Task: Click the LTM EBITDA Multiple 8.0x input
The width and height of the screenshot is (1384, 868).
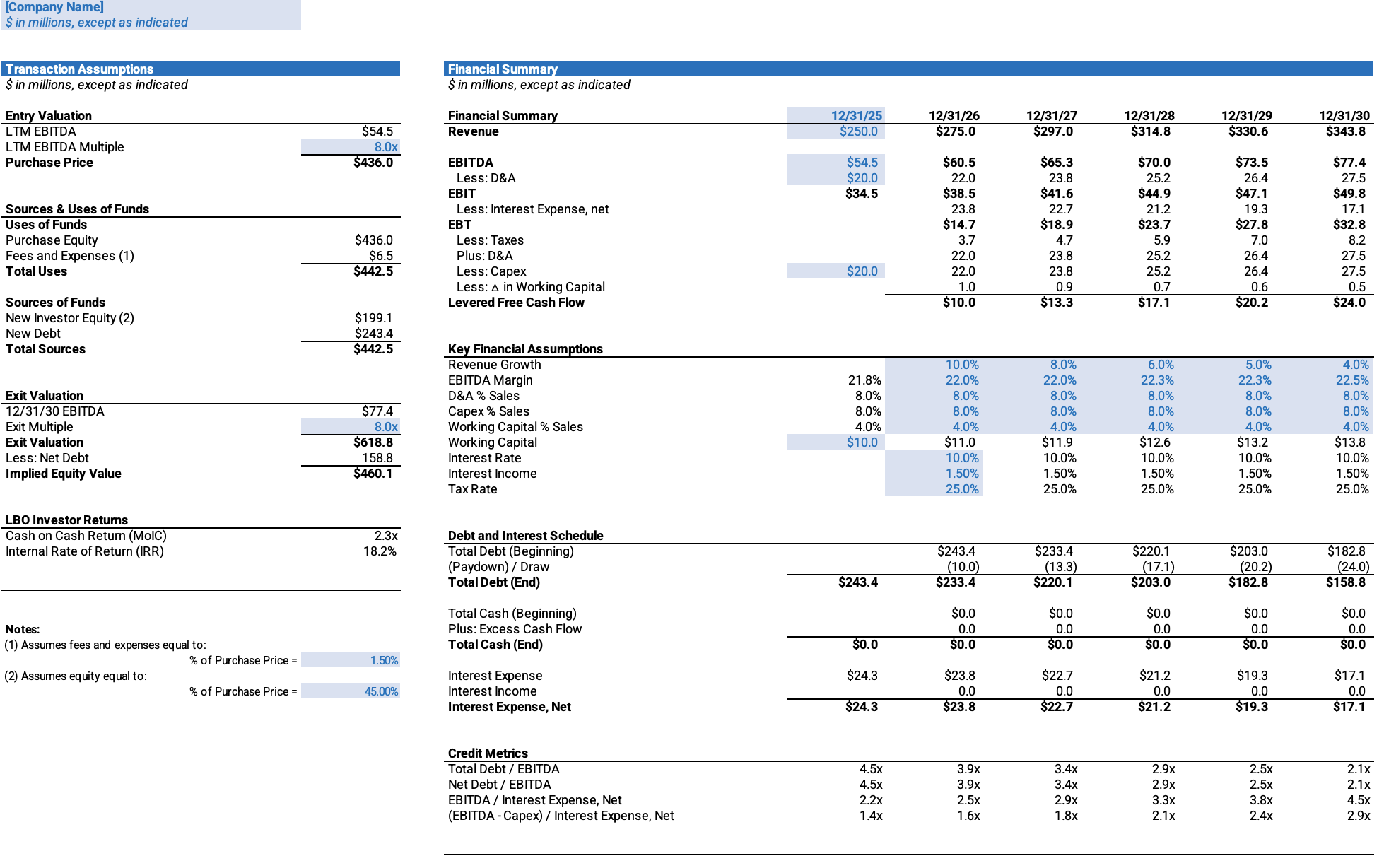Action: pyautogui.click(x=351, y=147)
